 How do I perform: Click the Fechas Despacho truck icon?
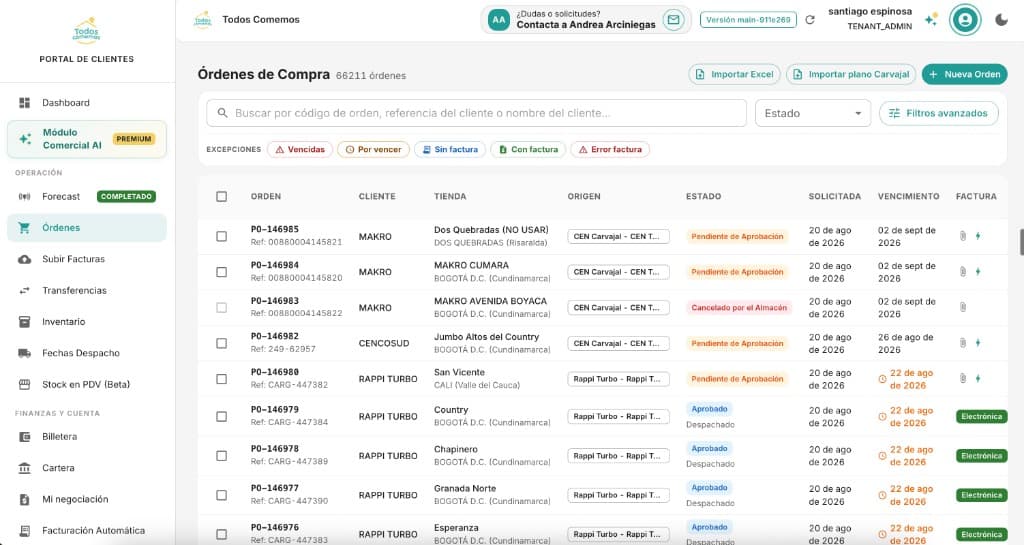(x=24, y=353)
